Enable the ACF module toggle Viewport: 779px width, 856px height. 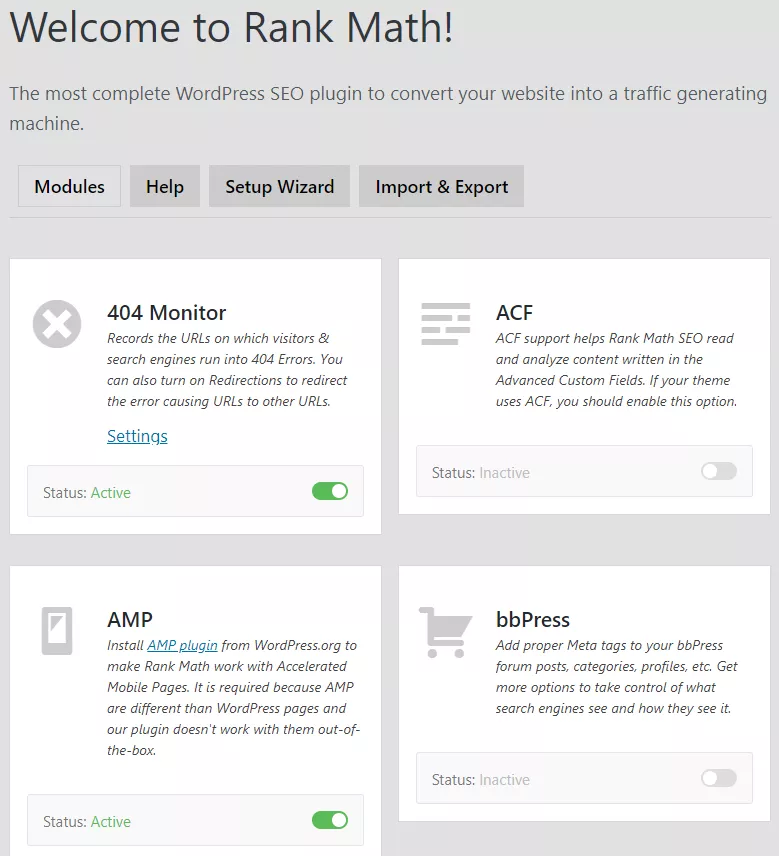click(x=719, y=471)
